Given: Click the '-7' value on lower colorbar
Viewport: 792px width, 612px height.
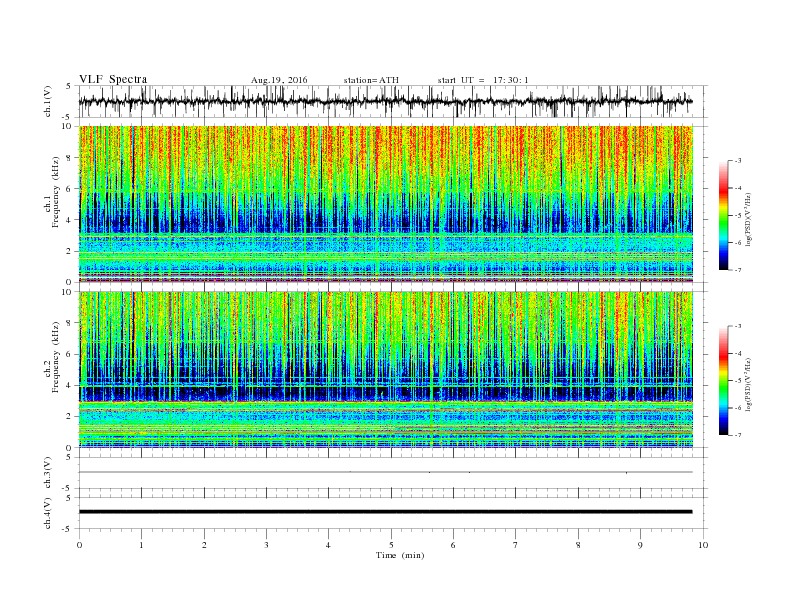Looking at the screenshot, I should [x=737, y=435].
